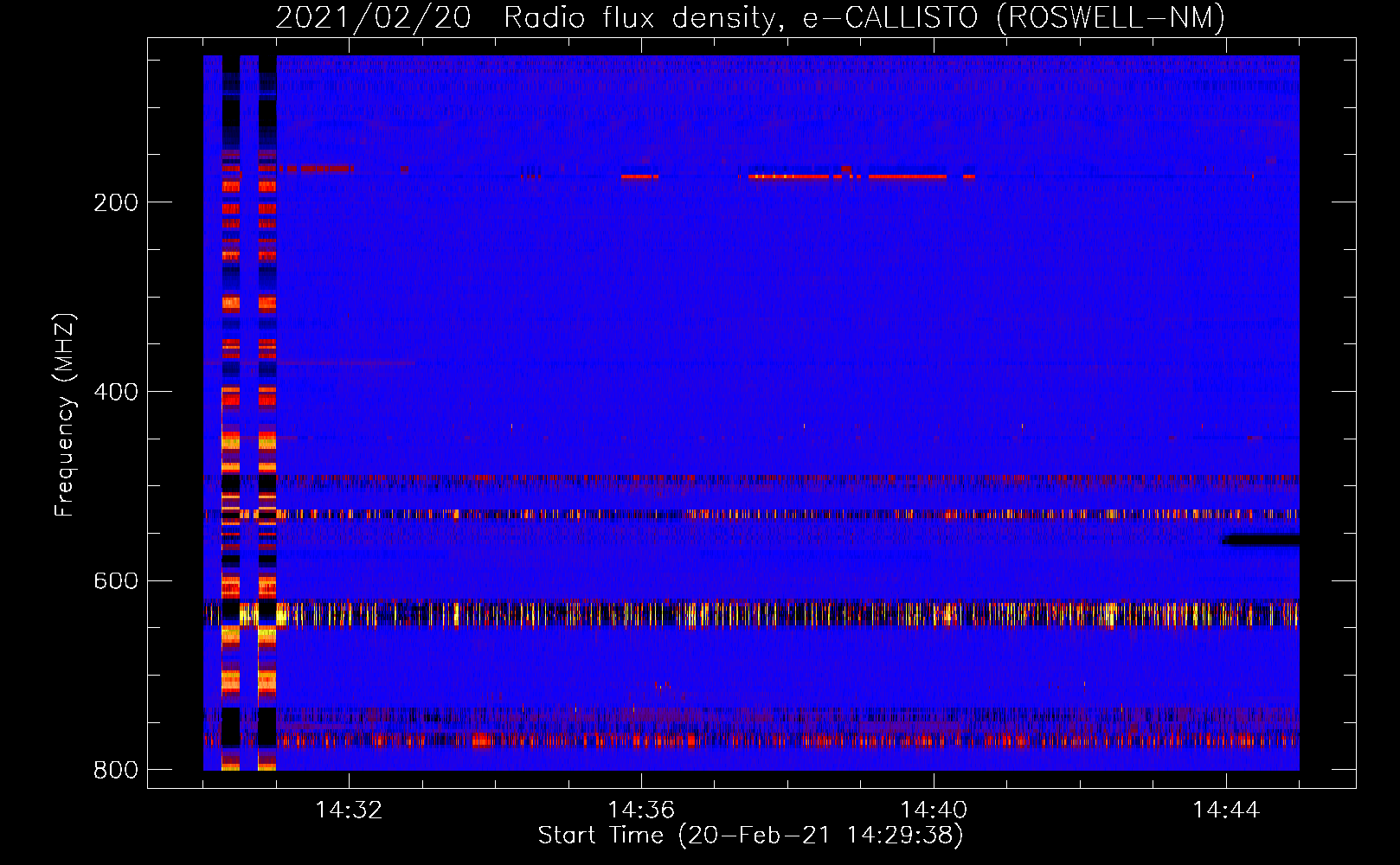Click the plot title 'Radio flux density, e-CALLISTO (ROSWELL-NM)'
Viewport: 1400px width, 865px height.
click(x=864, y=17)
